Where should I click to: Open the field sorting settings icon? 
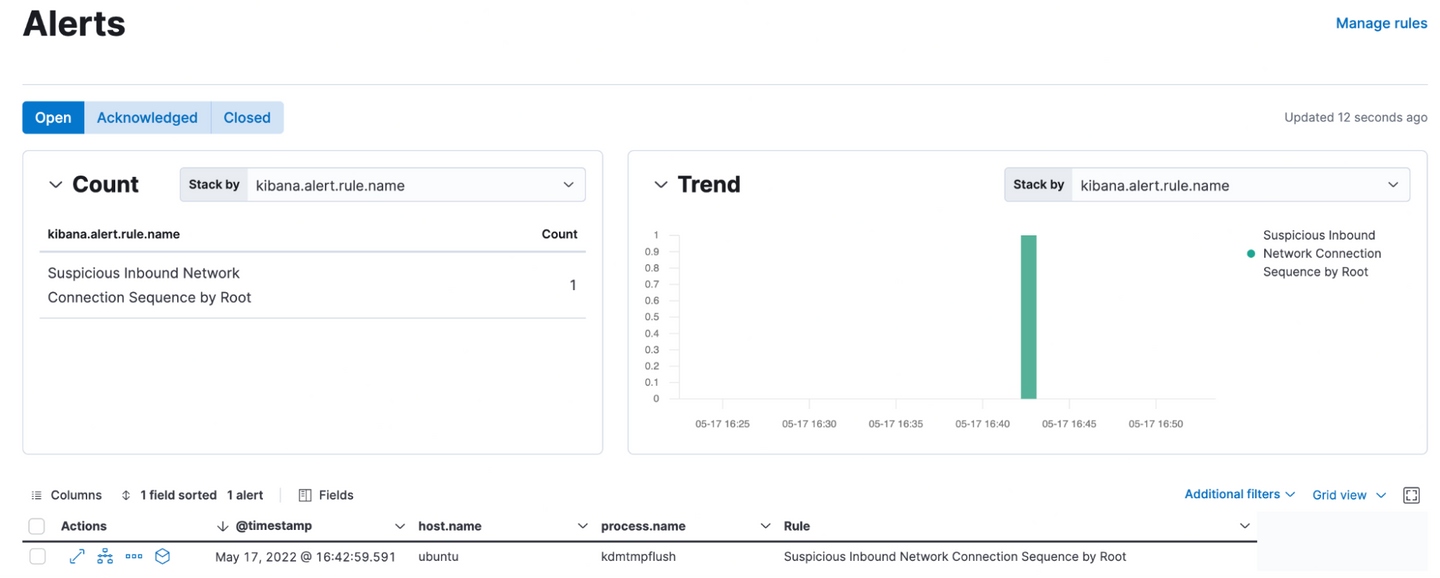(x=126, y=495)
